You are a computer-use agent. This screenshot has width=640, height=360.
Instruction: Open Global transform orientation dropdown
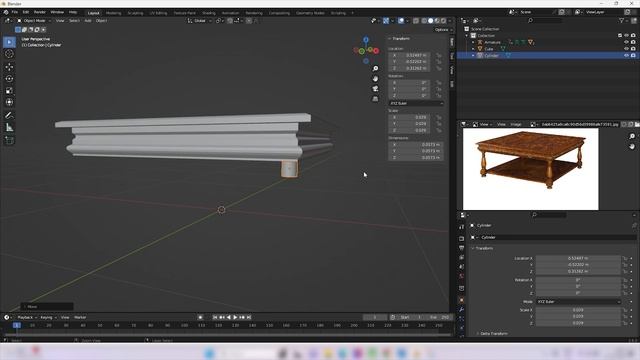coord(200,20)
